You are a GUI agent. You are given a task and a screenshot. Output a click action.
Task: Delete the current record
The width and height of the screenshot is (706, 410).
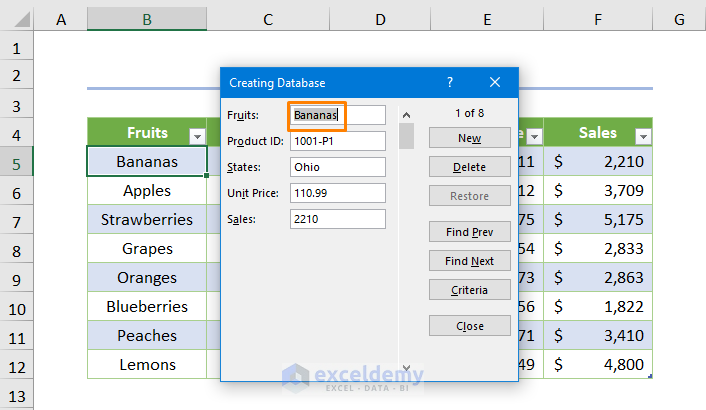(x=469, y=167)
